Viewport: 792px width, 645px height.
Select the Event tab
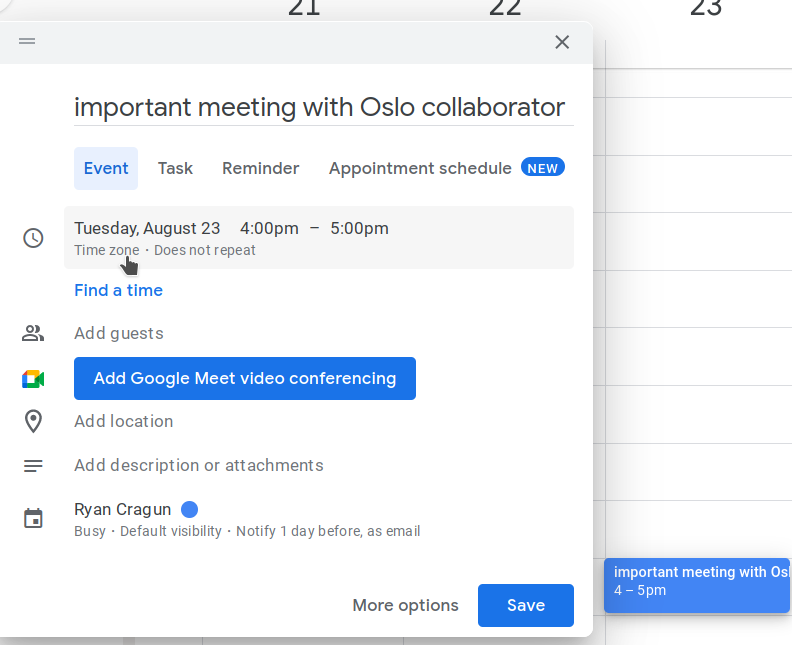click(x=106, y=168)
